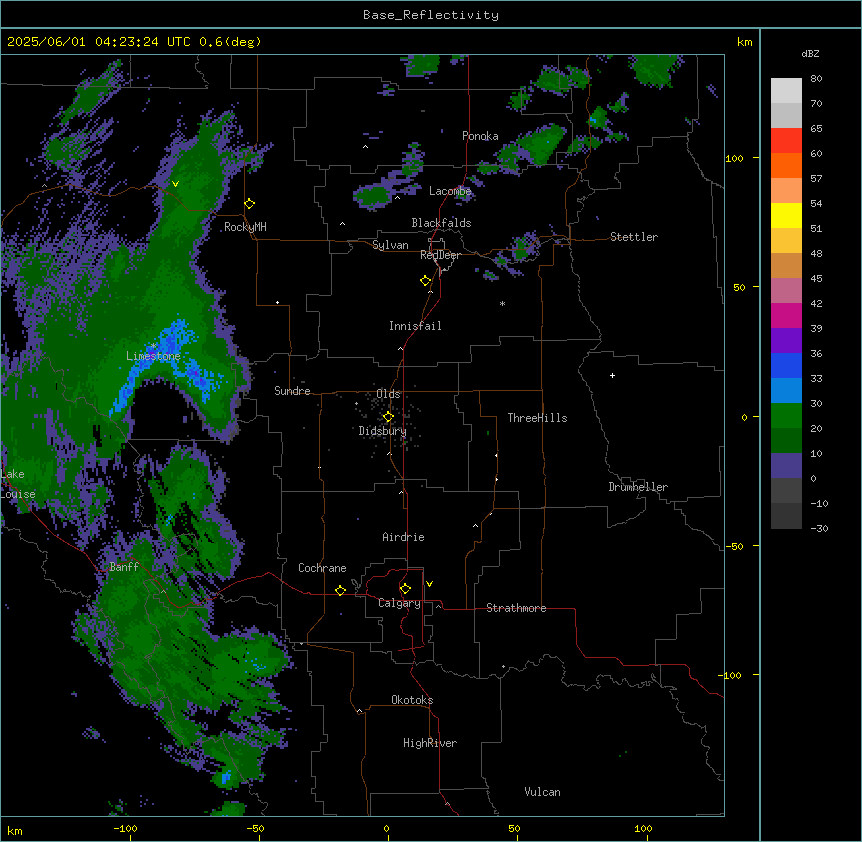Click the Strathmore town label
Image resolution: width=862 pixels, height=842 pixels.
516,608
